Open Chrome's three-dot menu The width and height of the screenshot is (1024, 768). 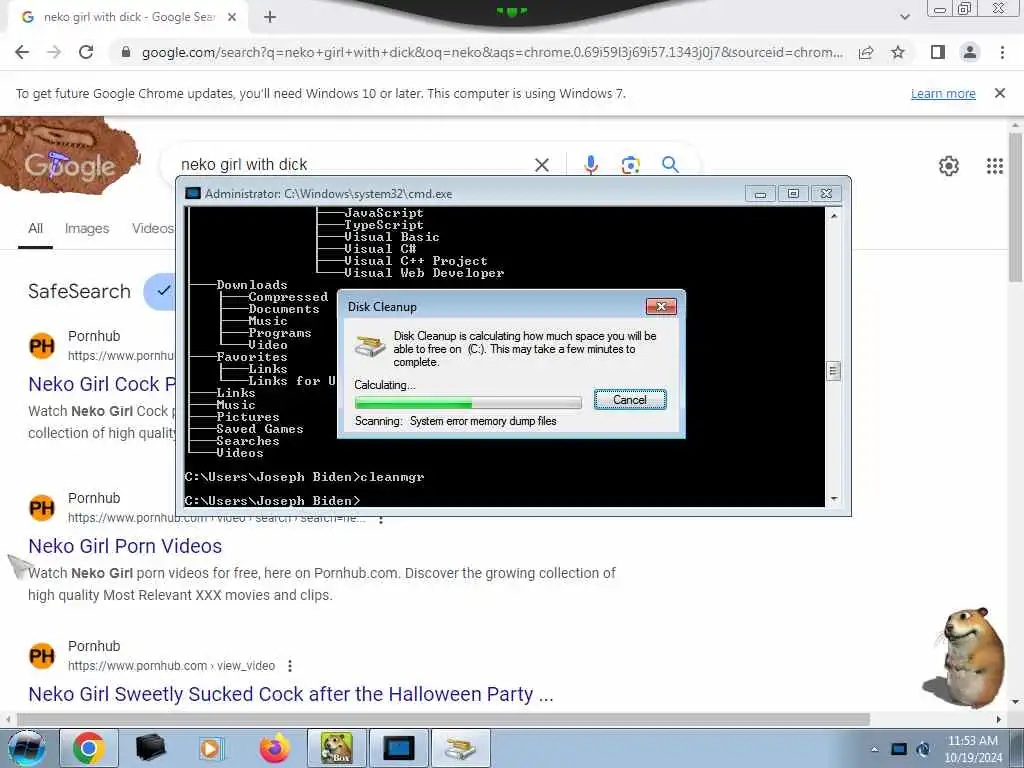[x=1002, y=52]
